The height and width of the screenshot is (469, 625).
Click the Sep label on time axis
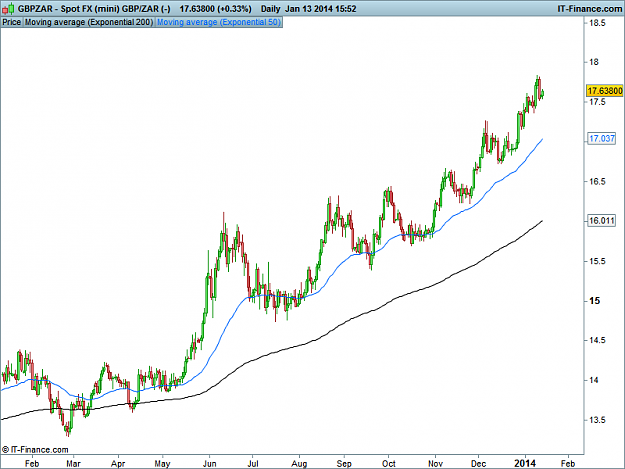tap(344, 464)
